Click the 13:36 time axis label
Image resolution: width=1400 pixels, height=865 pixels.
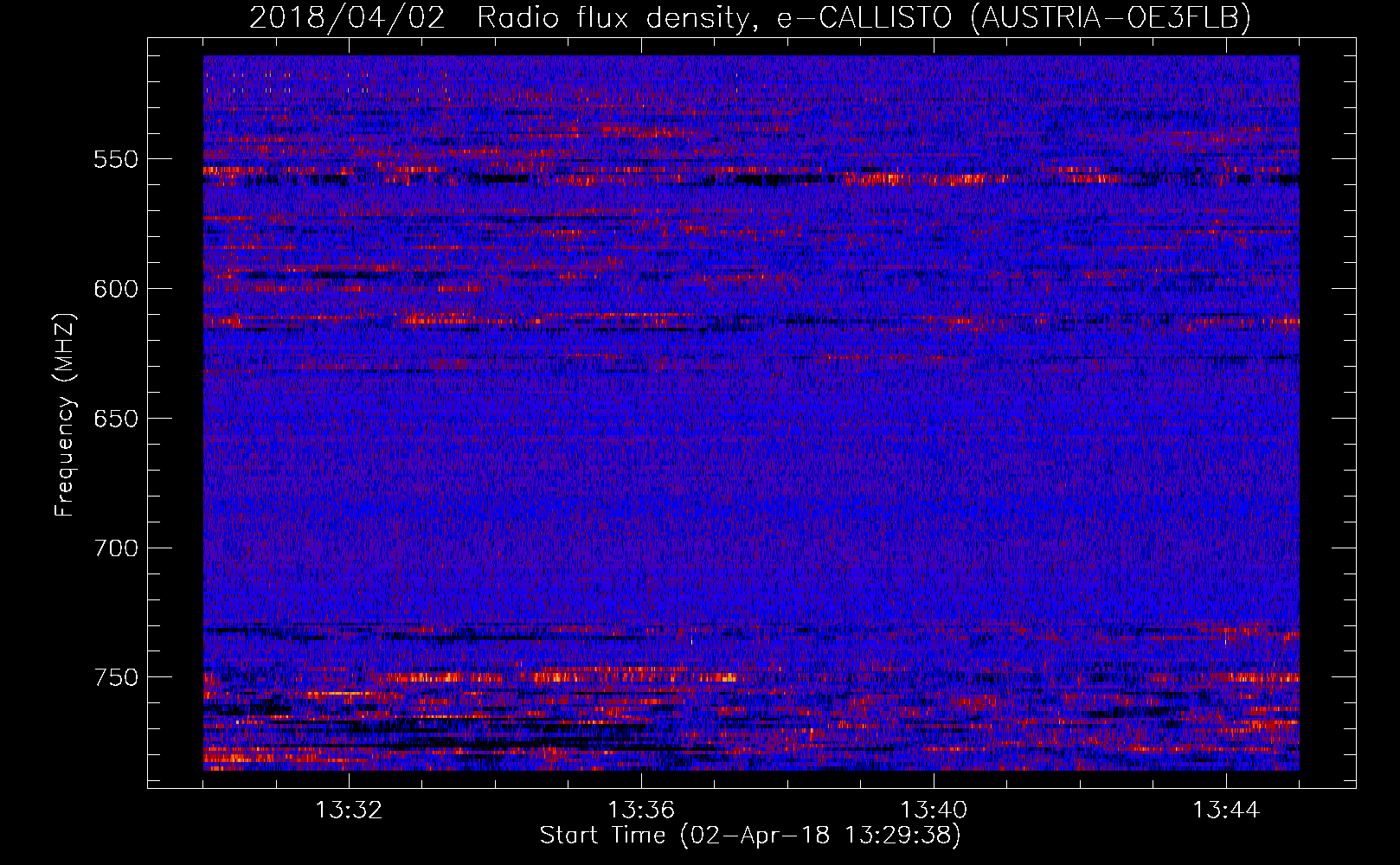tap(641, 811)
